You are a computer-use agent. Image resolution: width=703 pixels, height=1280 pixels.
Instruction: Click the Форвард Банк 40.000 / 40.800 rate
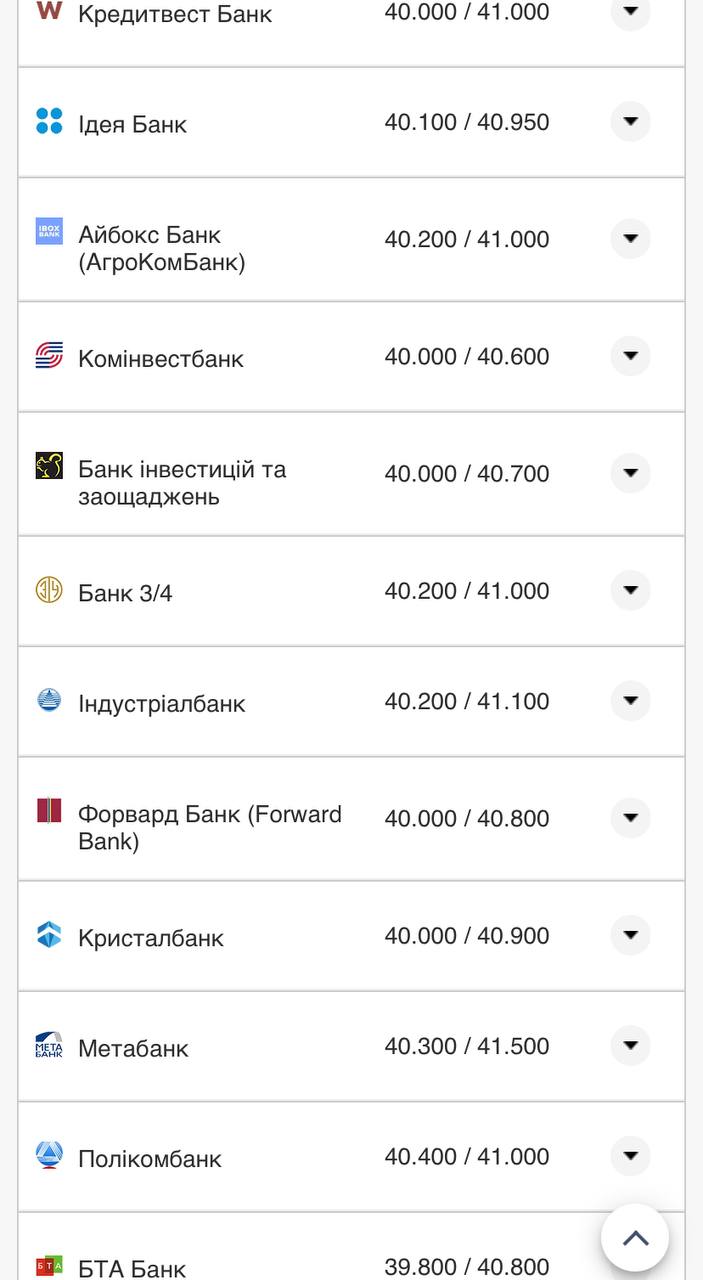click(x=467, y=818)
